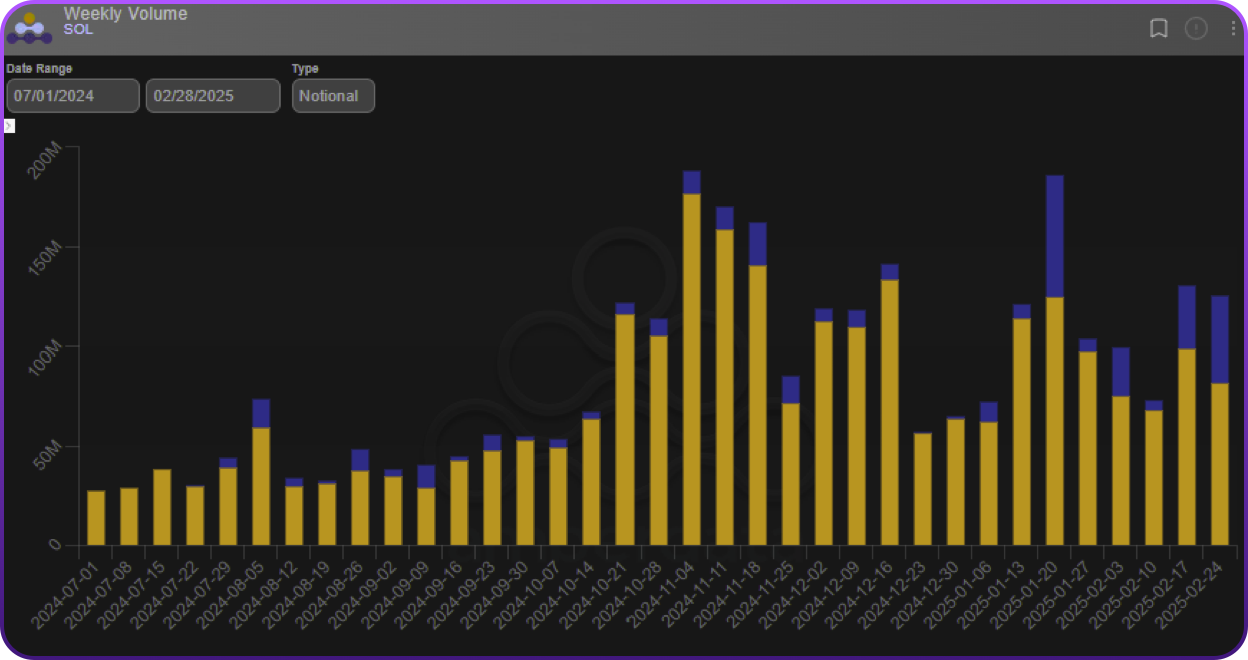The height and width of the screenshot is (660, 1248).
Task: Click the blue segment of 2025-02-24 bar
Action: coord(1219,339)
